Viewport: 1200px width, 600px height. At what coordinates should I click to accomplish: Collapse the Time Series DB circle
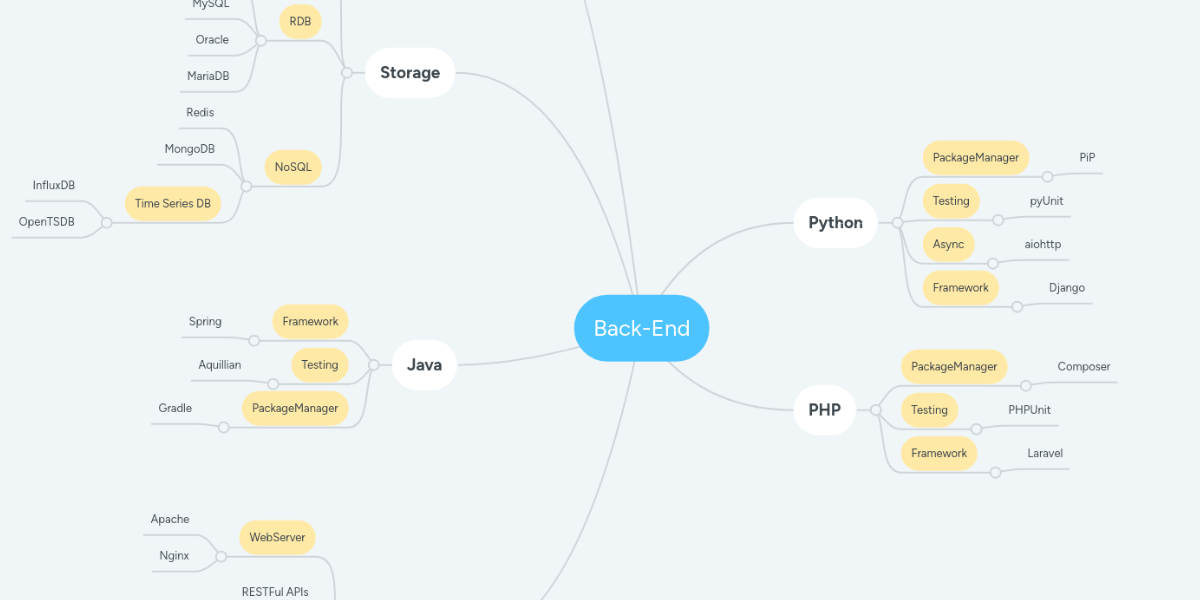pyautogui.click(x=107, y=222)
